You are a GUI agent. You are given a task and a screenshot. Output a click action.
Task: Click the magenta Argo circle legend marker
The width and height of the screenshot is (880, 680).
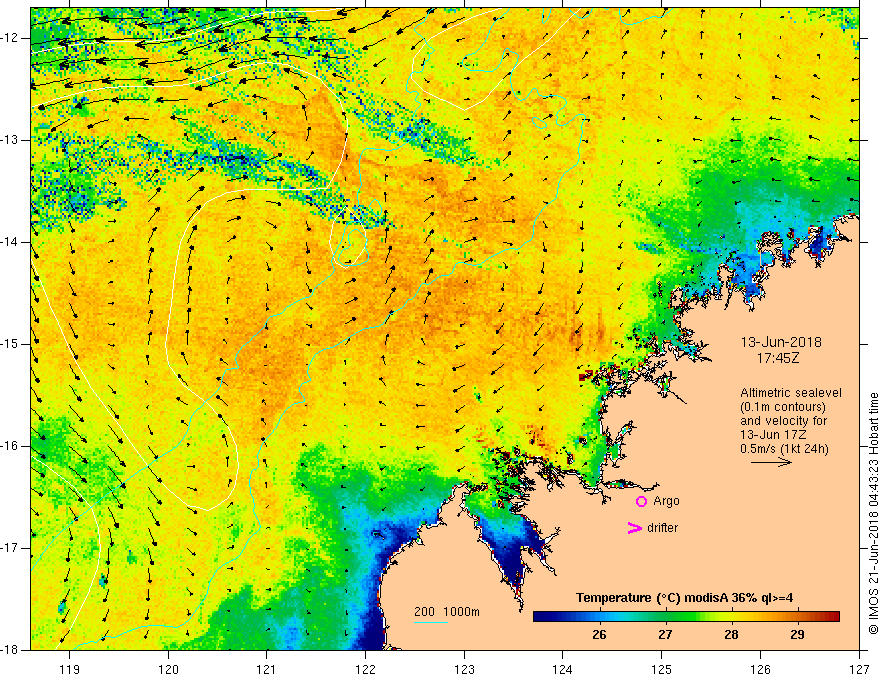[x=641, y=501]
